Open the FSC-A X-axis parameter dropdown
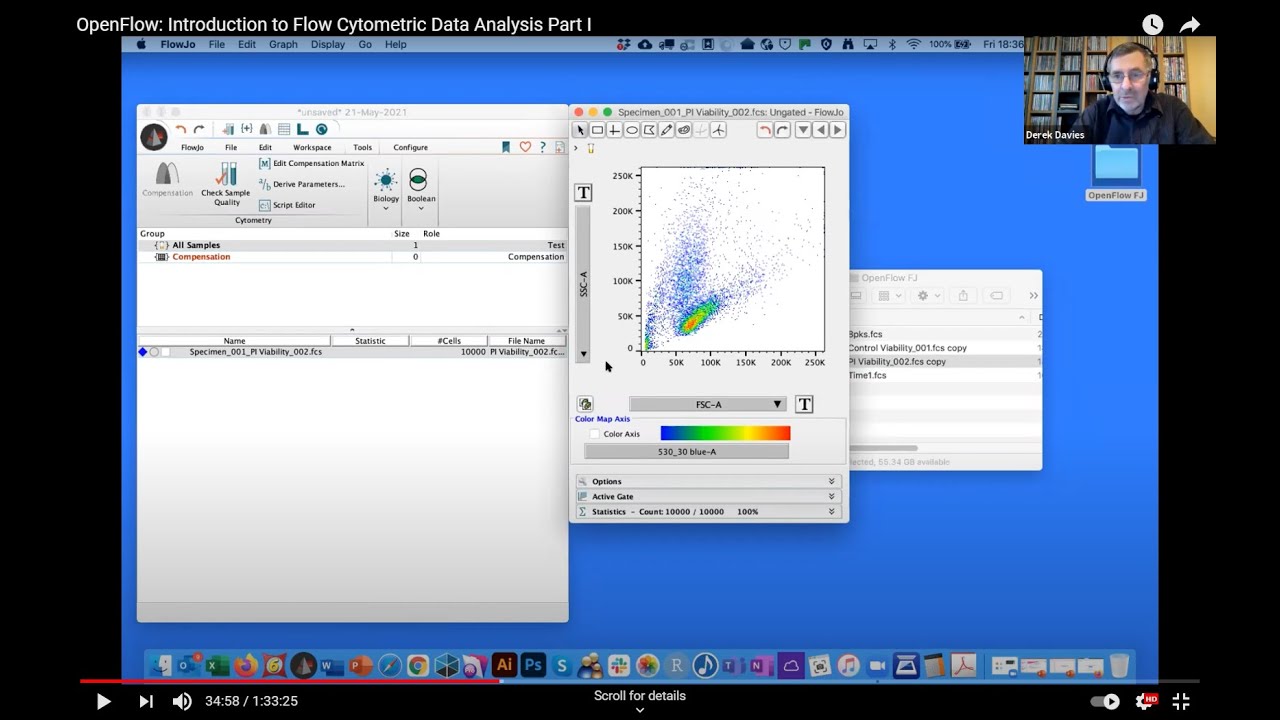 pyautogui.click(x=708, y=404)
